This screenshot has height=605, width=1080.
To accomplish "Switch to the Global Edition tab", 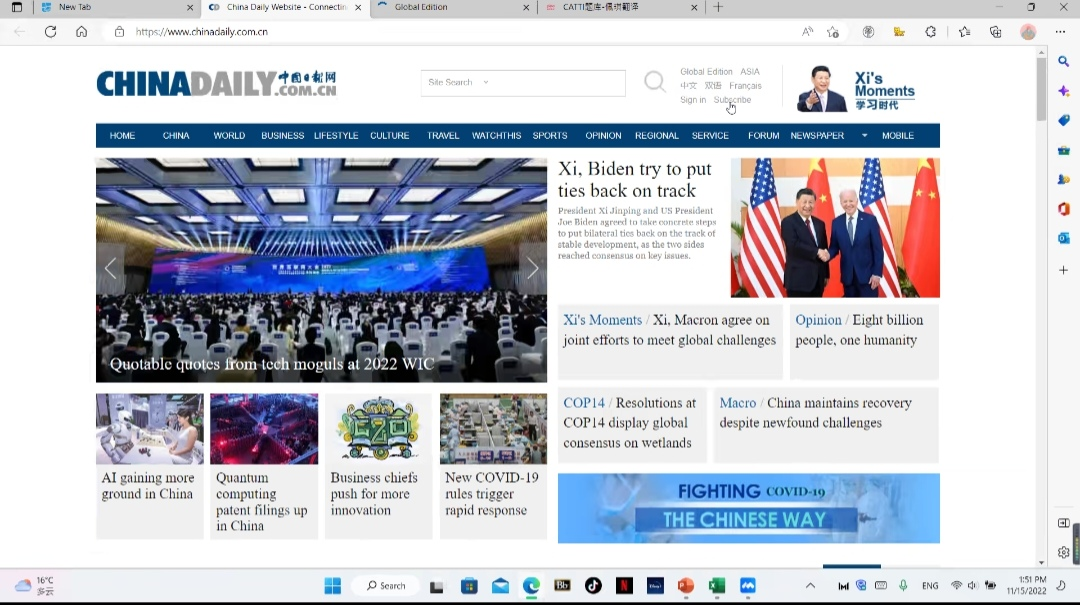I will point(450,7).
